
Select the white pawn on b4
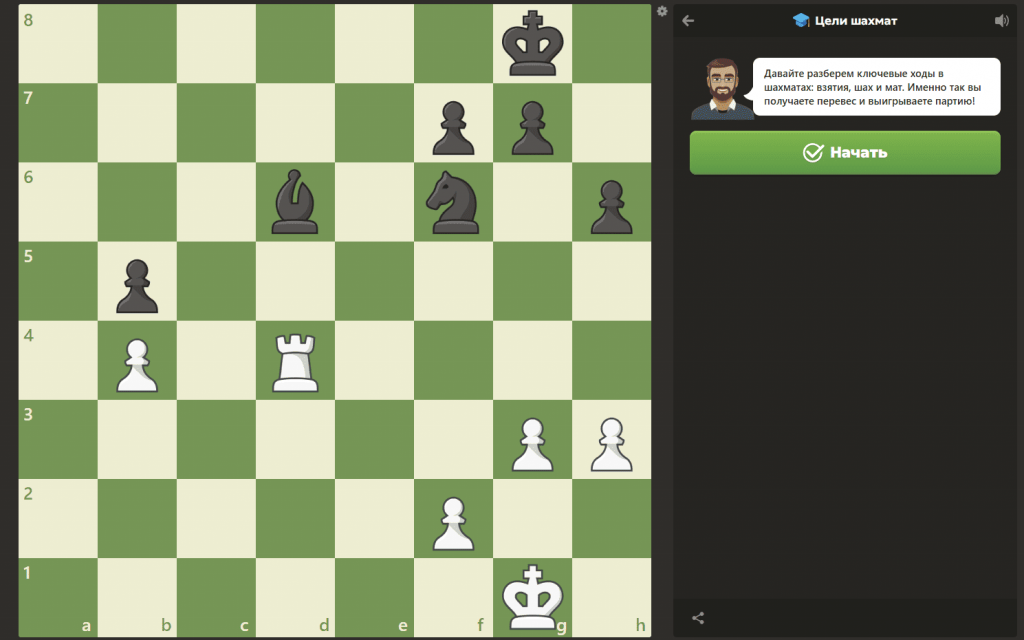pos(137,361)
